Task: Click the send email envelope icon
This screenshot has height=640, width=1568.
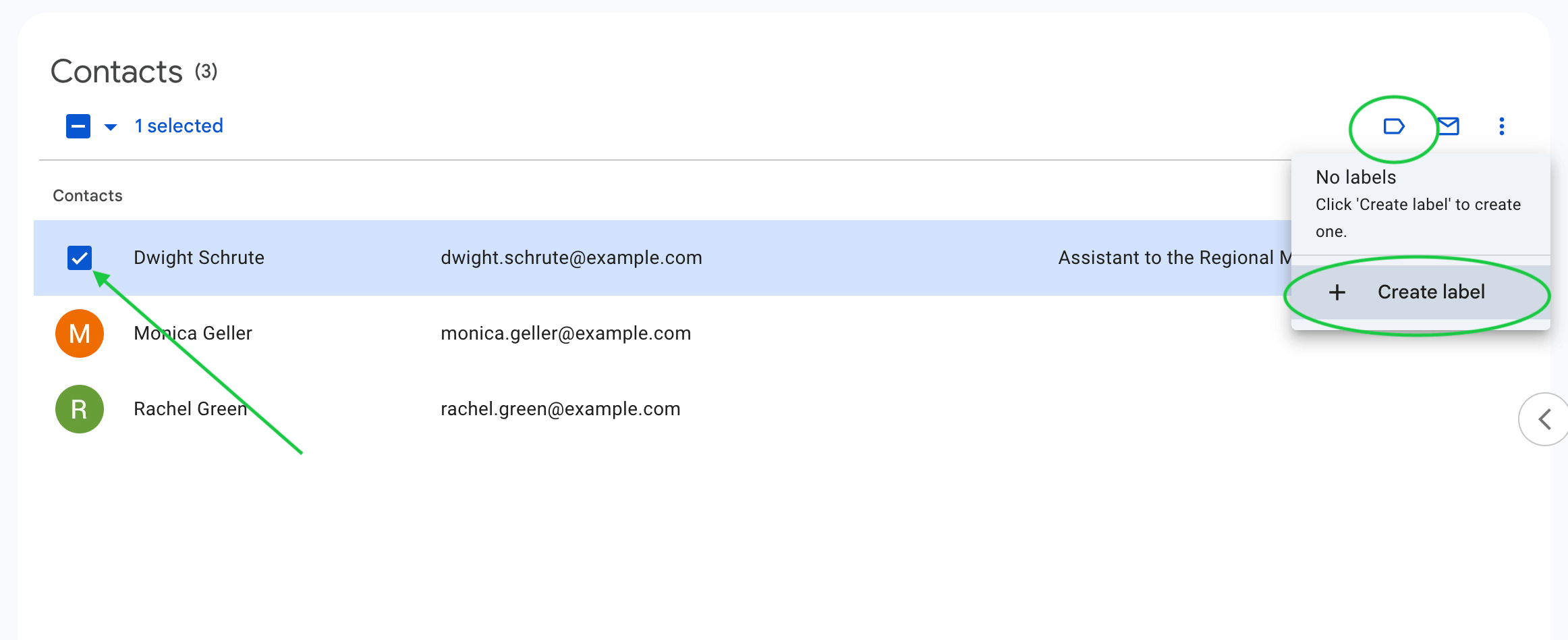Action: point(1448,126)
